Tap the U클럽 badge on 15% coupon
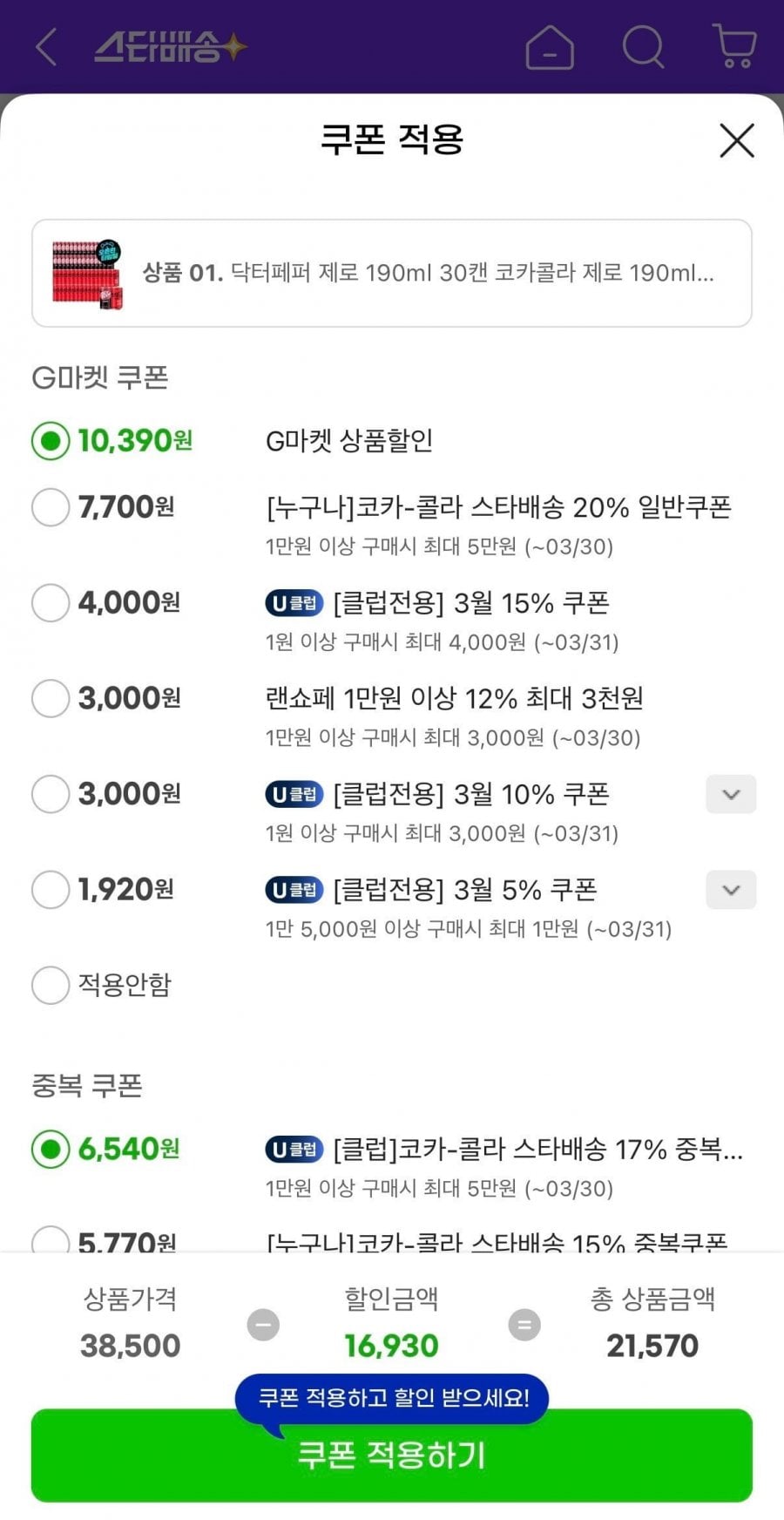This screenshot has height=1520, width=784. click(x=294, y=602)
